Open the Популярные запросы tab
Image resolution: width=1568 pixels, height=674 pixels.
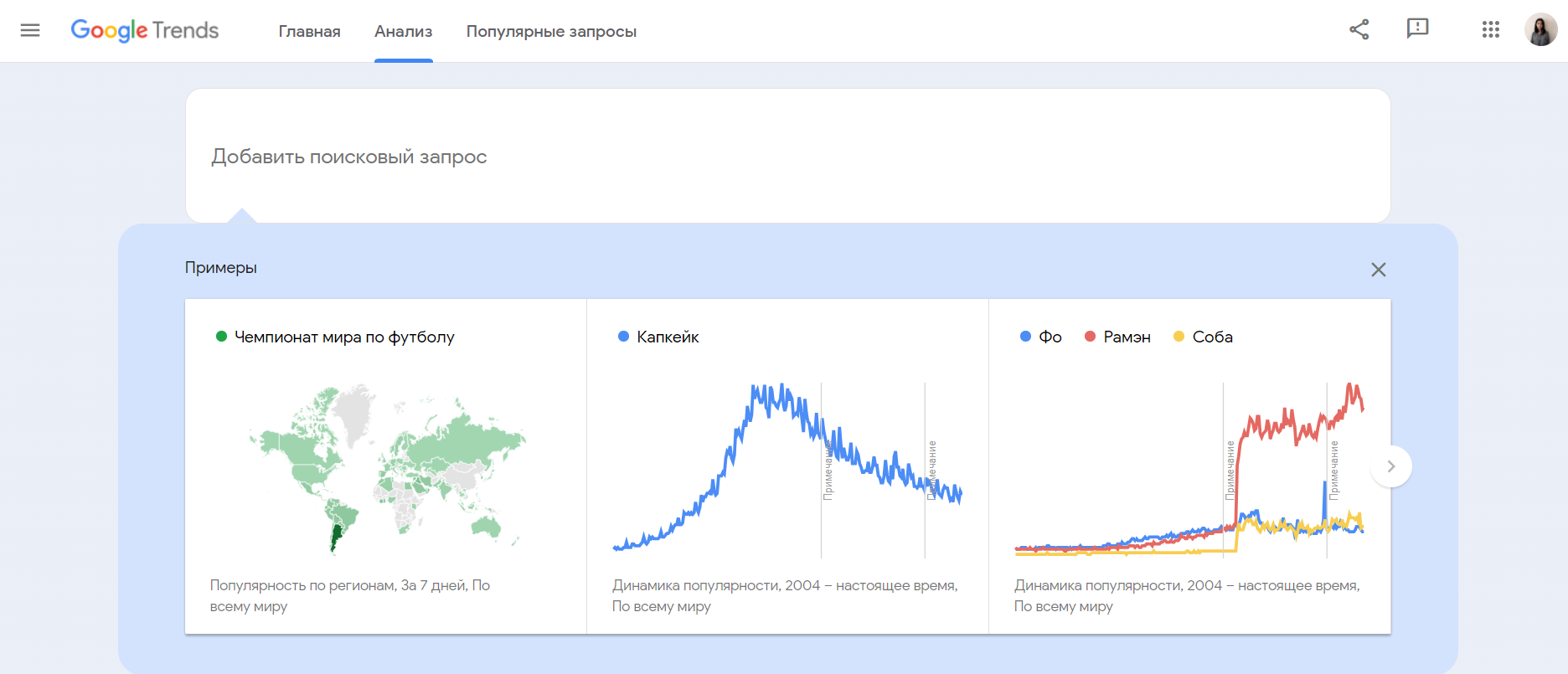tap(551, 31)
